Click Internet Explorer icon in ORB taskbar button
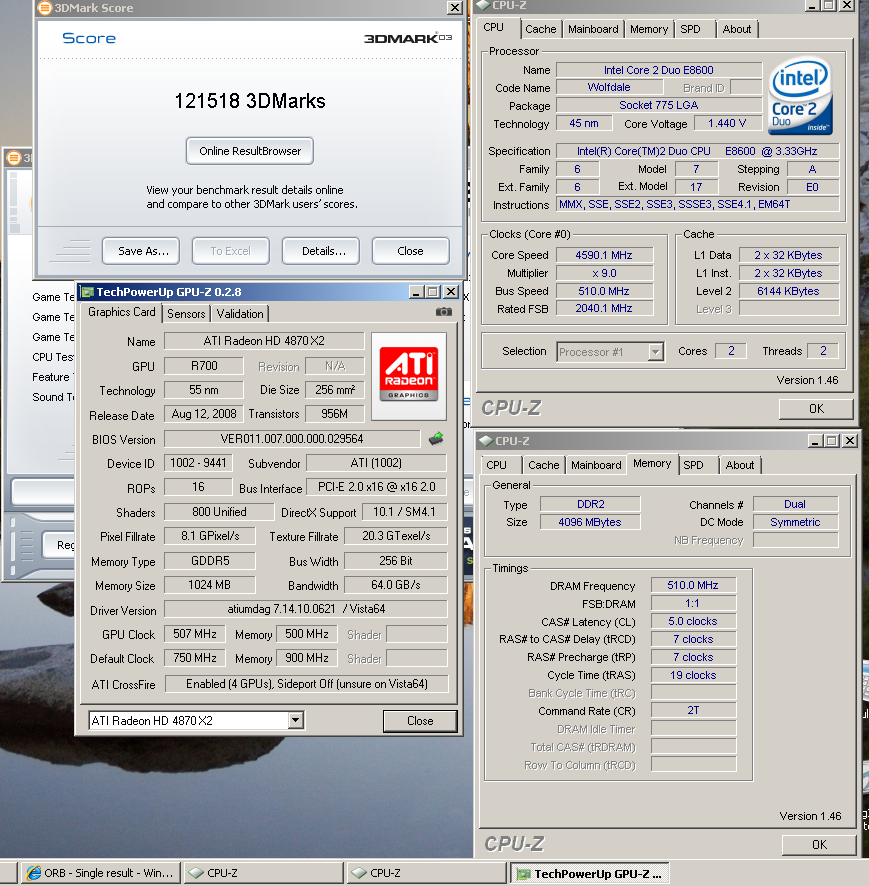 34,873
